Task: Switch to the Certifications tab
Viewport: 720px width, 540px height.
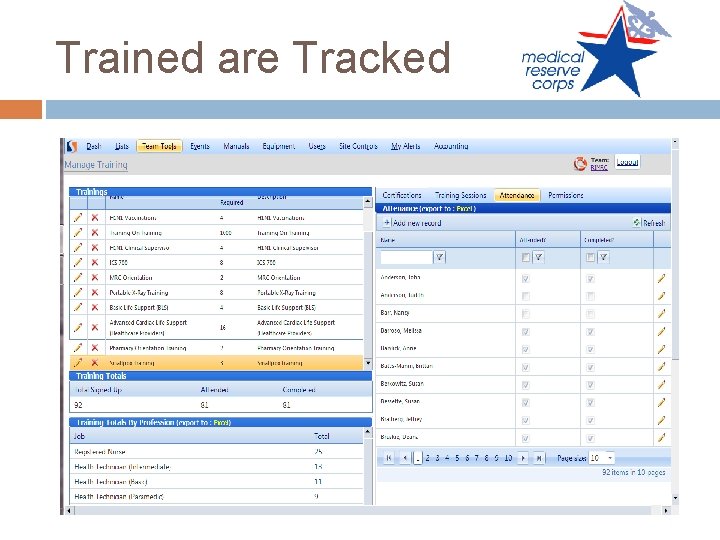Action: [402, 195]
